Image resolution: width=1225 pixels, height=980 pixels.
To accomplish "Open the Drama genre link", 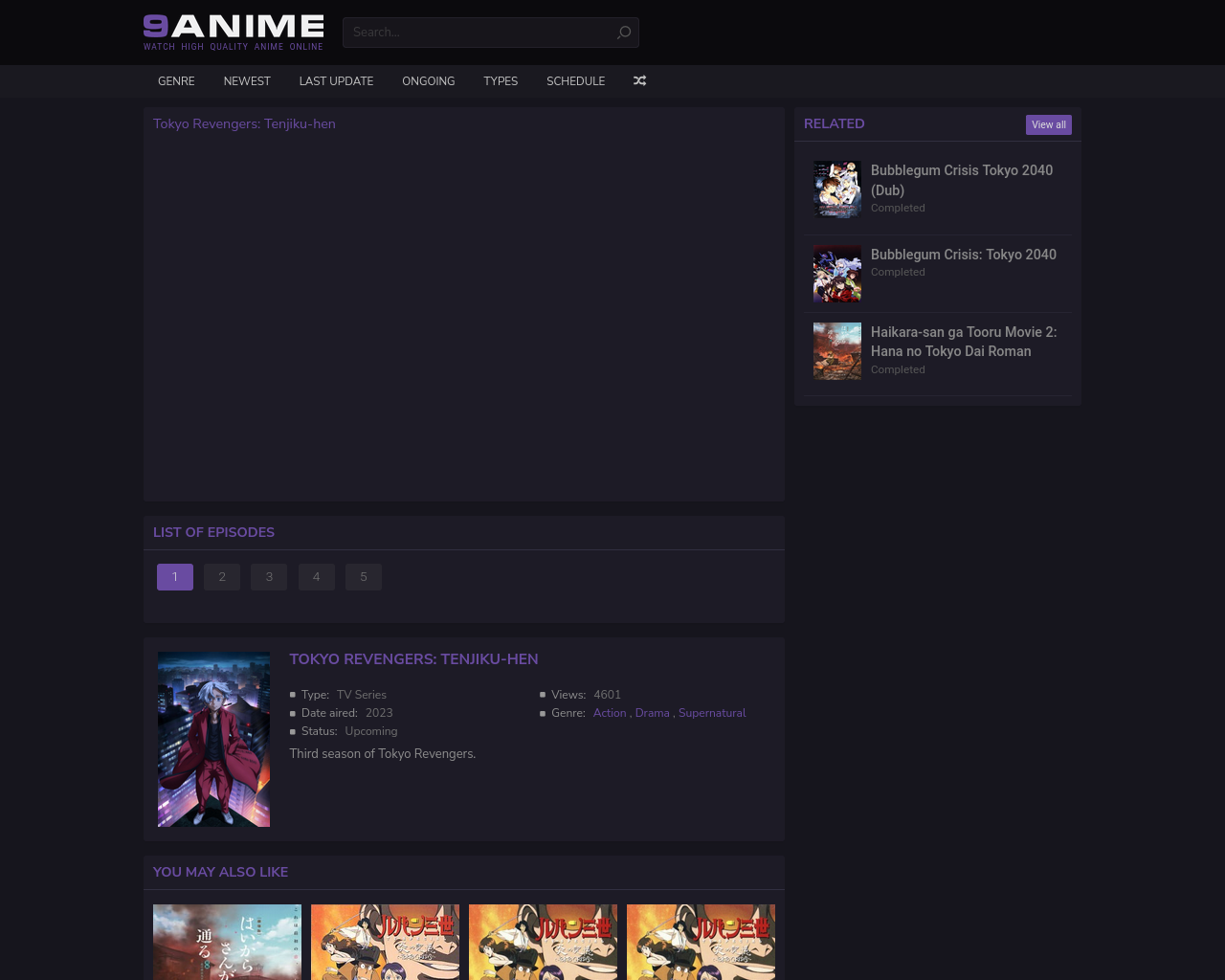I will [x=653, y=713].
